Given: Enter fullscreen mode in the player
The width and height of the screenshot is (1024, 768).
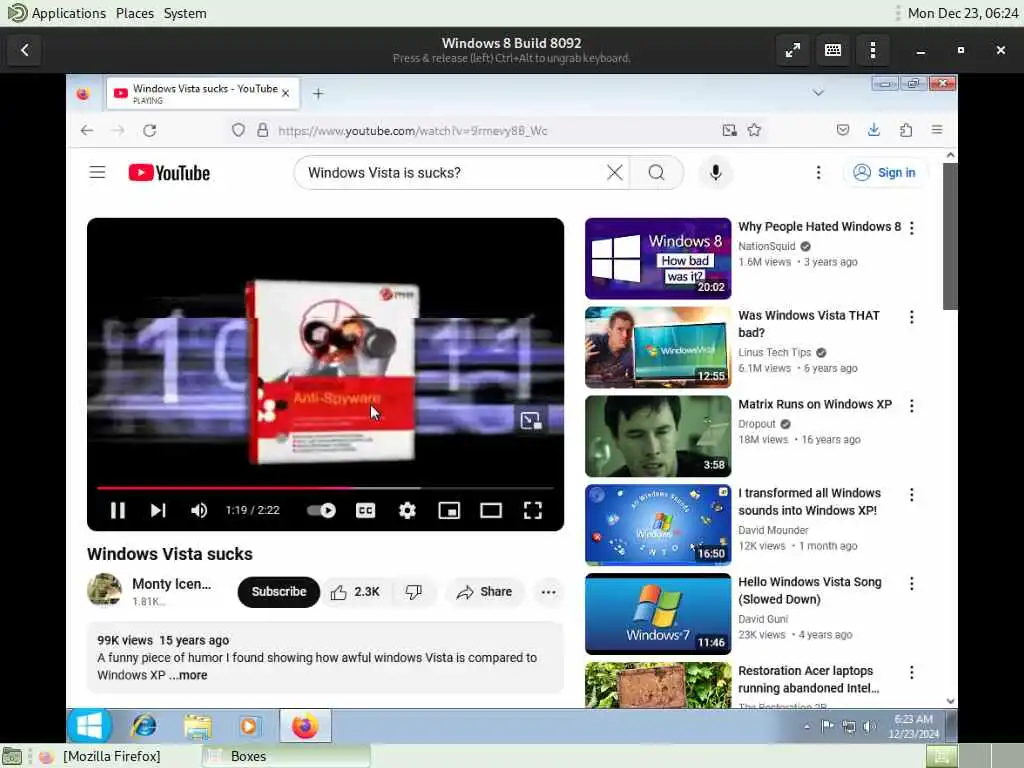Looking at the screenshot, I should [533, 510].
